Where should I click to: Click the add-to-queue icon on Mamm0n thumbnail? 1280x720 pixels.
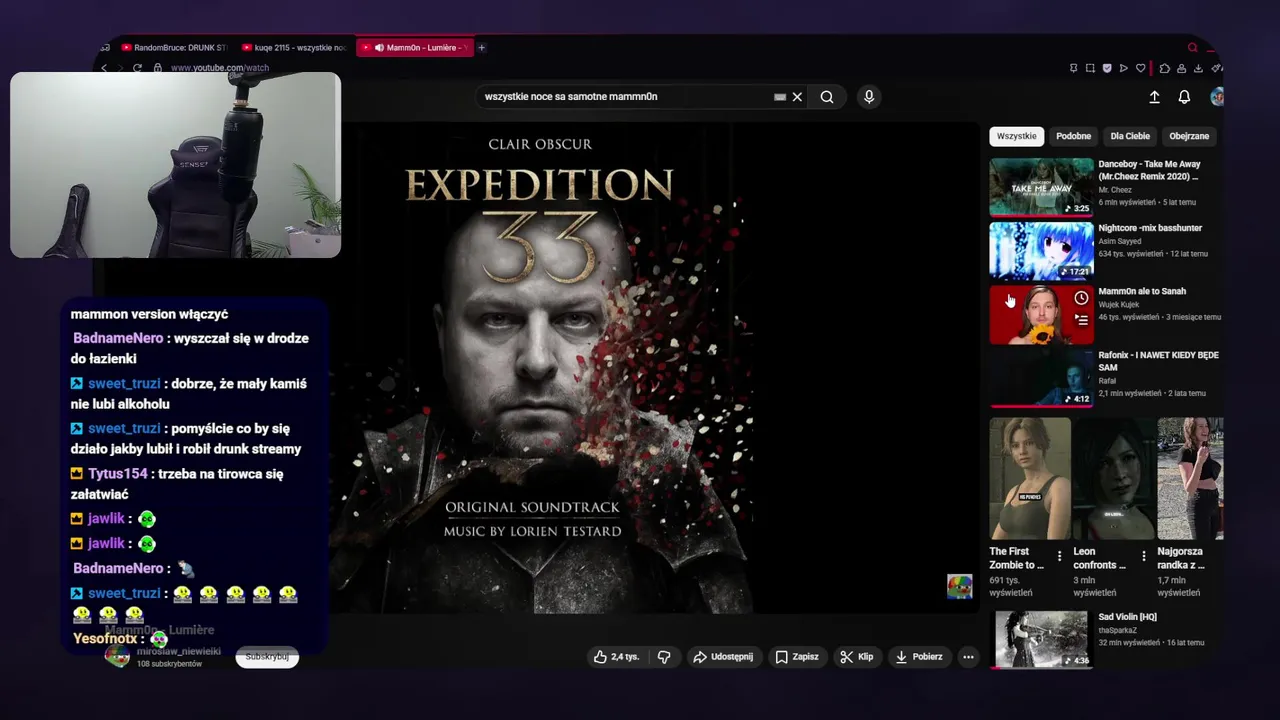tap(1081, 320)
